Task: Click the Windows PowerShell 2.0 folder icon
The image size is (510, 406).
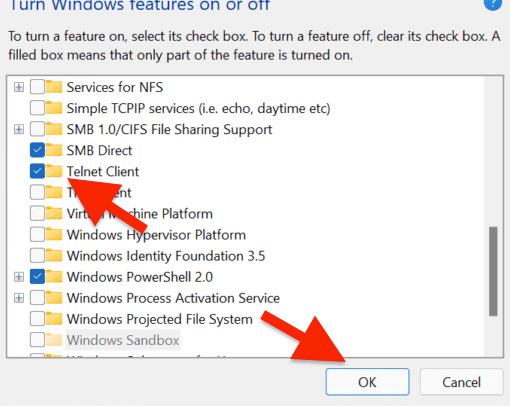Action: pyautogui.click(x=54, y=277)
